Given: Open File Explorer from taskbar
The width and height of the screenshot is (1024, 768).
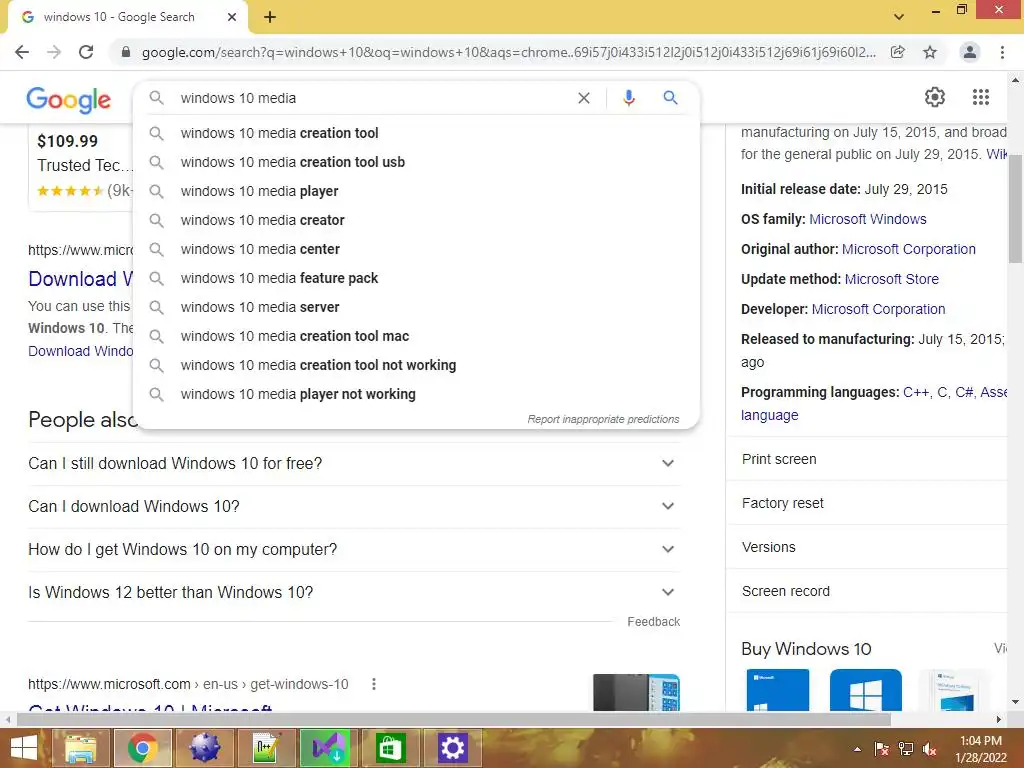Looking at the screenshot, I should pyautogui.click(x=80, y=748).
